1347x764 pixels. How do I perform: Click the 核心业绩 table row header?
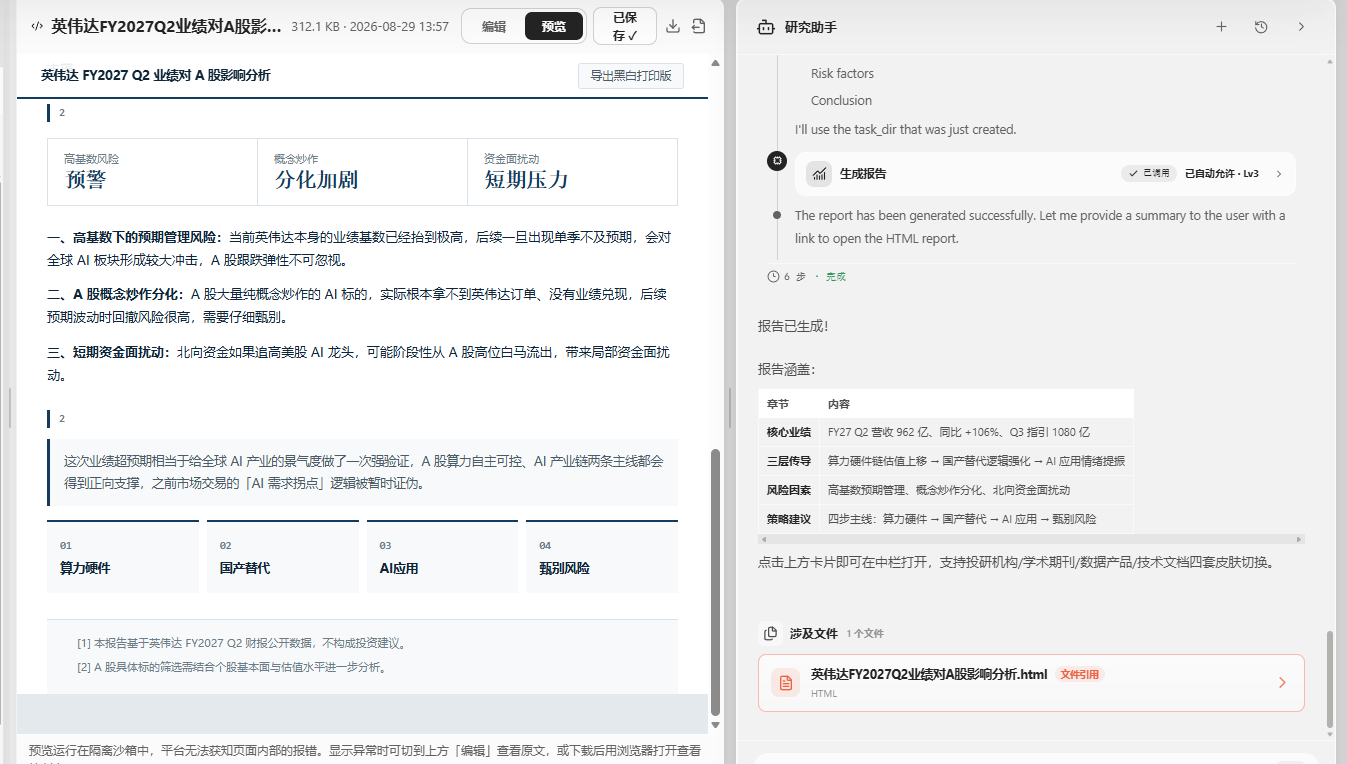click(789, 432)
